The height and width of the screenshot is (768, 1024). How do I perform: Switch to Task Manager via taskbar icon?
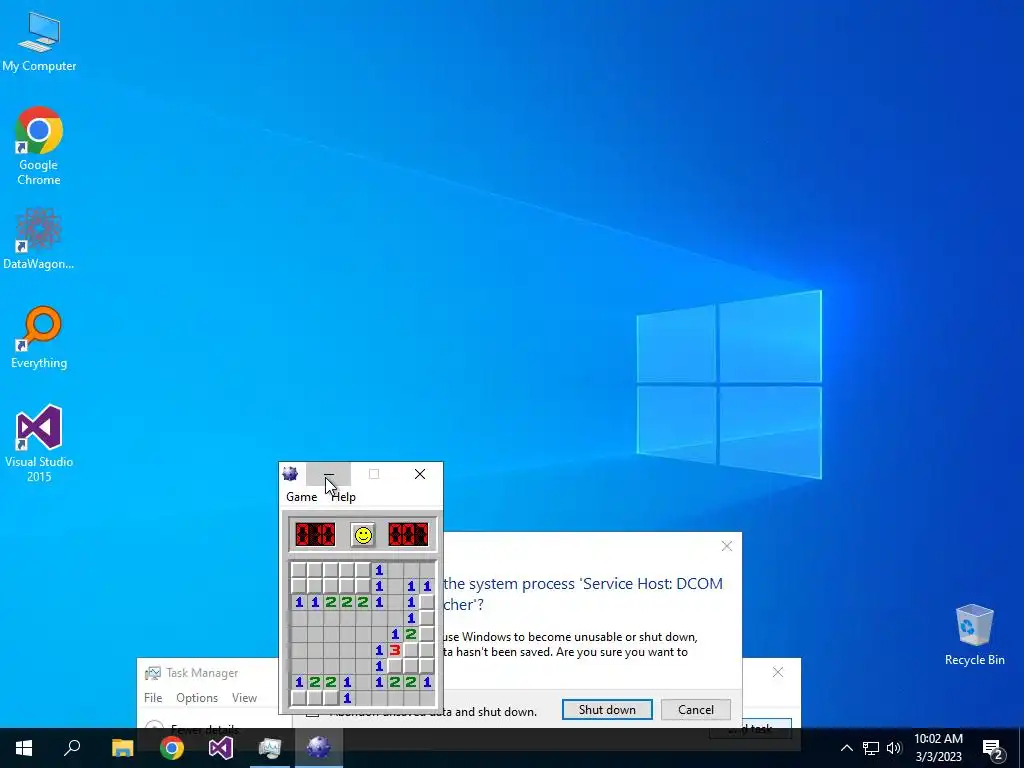(270, 748)
